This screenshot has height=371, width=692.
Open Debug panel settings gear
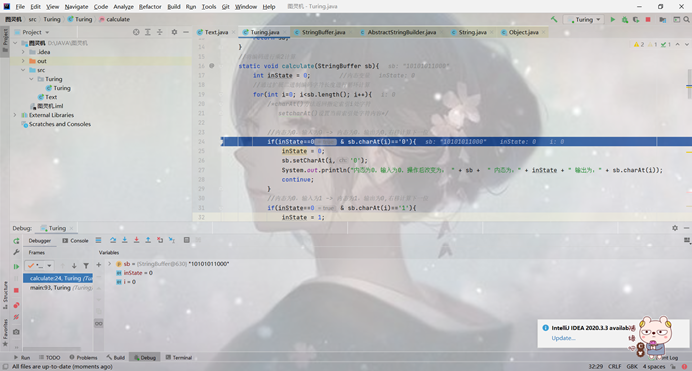[x=675, y=228]
